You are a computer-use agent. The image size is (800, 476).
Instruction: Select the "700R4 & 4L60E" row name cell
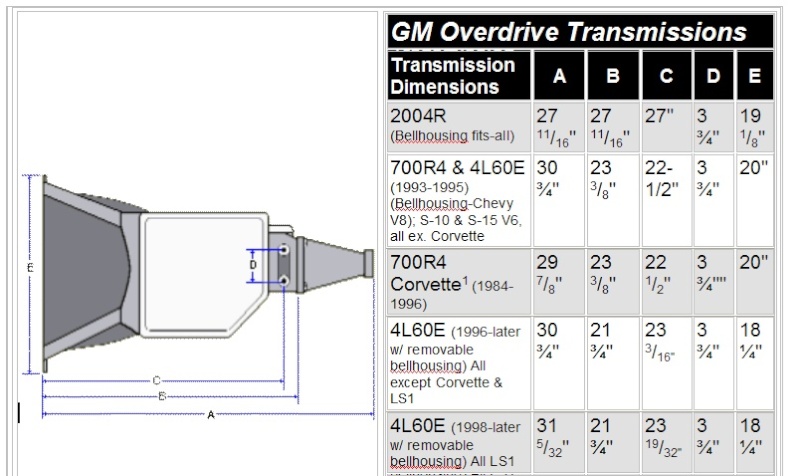[459, 201]
